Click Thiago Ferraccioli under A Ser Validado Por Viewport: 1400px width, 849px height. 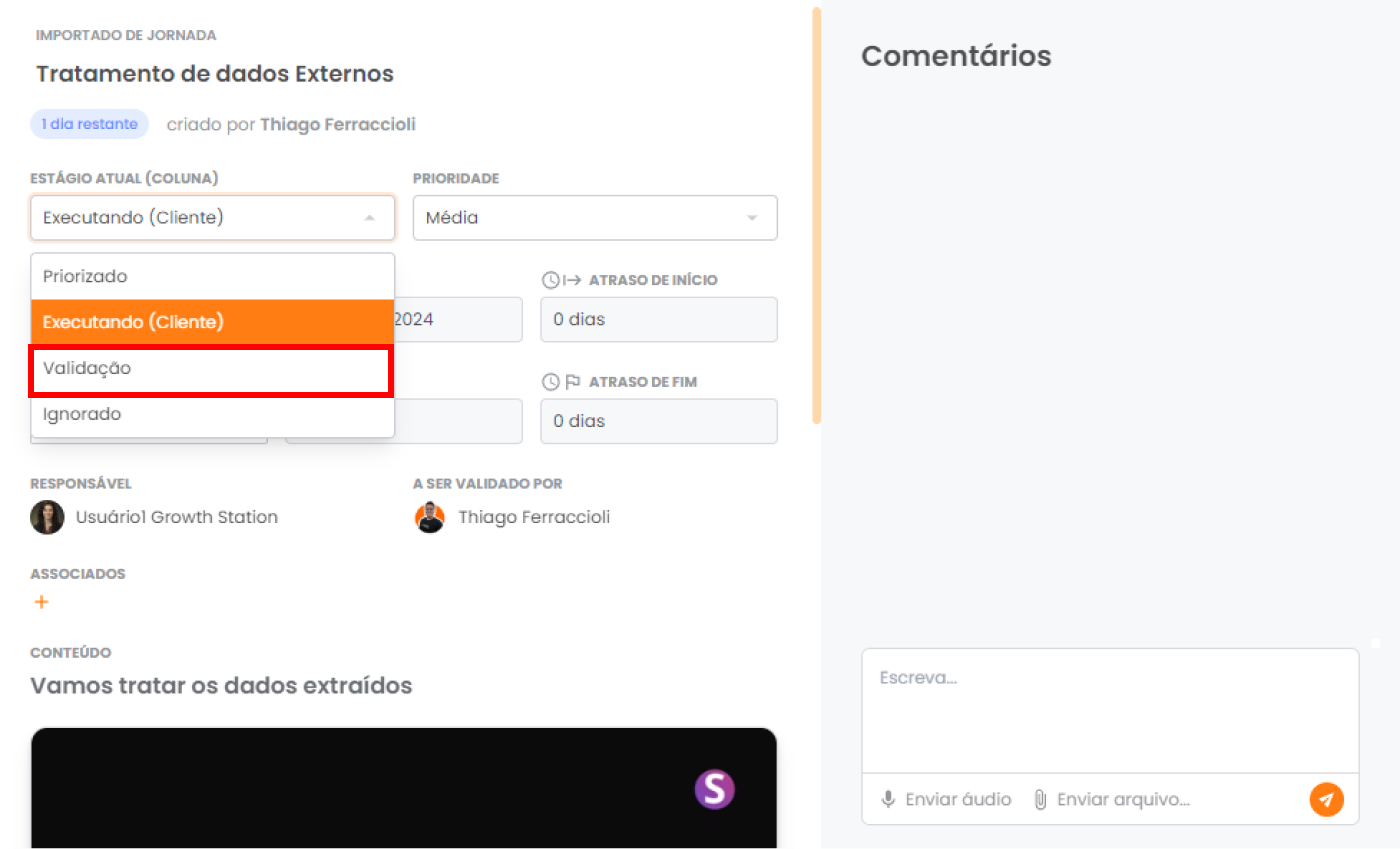click(534, 517)
